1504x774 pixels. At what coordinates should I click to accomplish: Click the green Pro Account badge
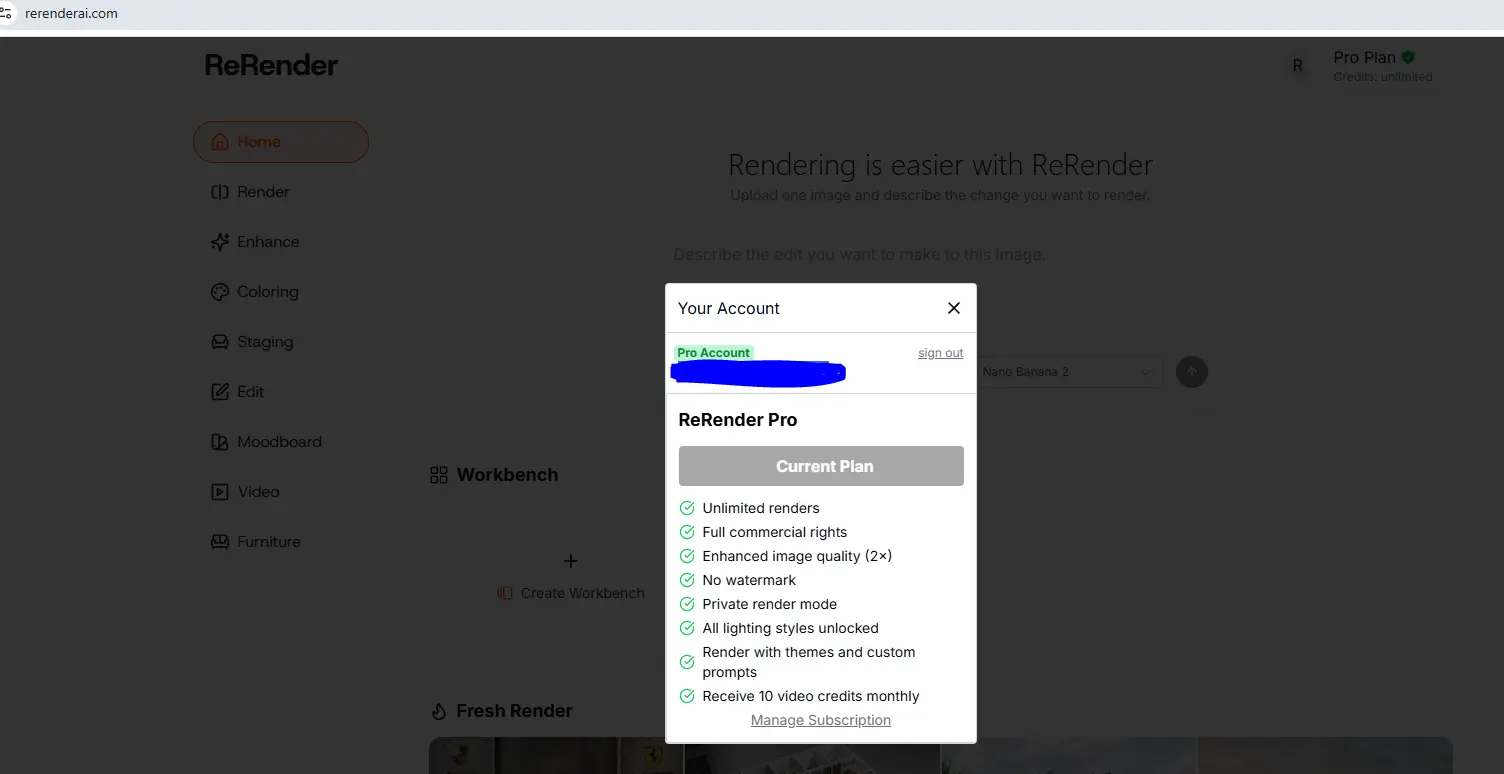click(713, 353)
